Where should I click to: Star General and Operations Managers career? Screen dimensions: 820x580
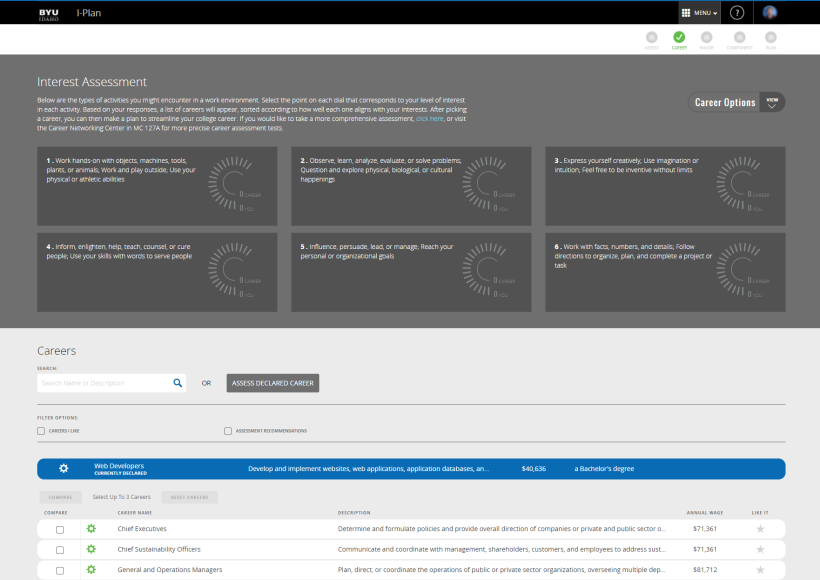[x=760, y=570]
